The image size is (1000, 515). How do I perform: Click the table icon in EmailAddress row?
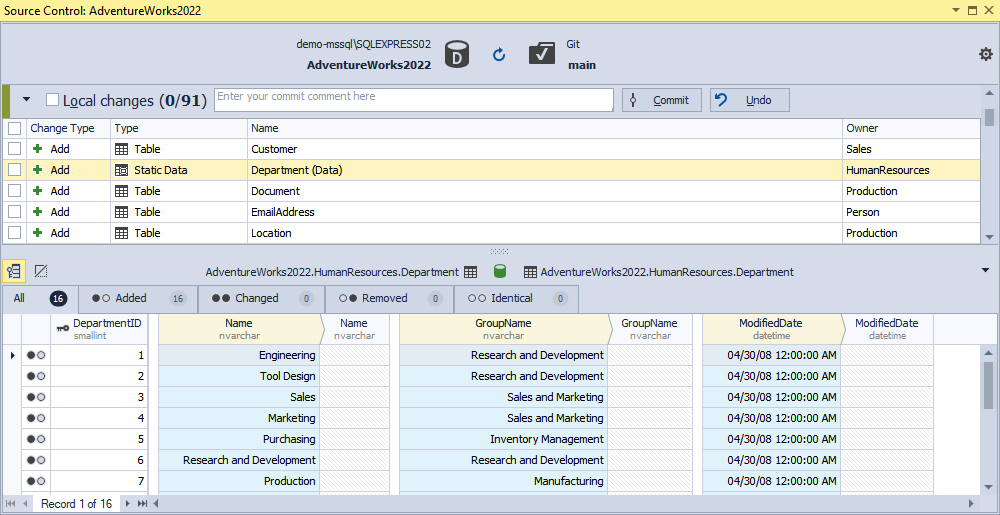click(x=121, y=212)
